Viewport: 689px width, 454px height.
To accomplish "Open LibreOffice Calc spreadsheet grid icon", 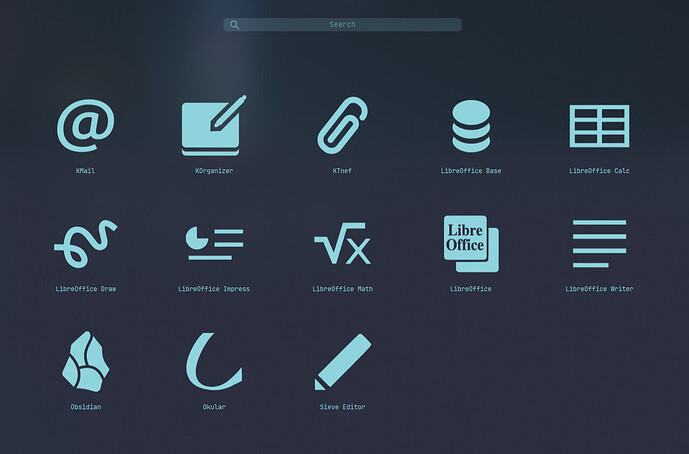I will pos(599,126).
